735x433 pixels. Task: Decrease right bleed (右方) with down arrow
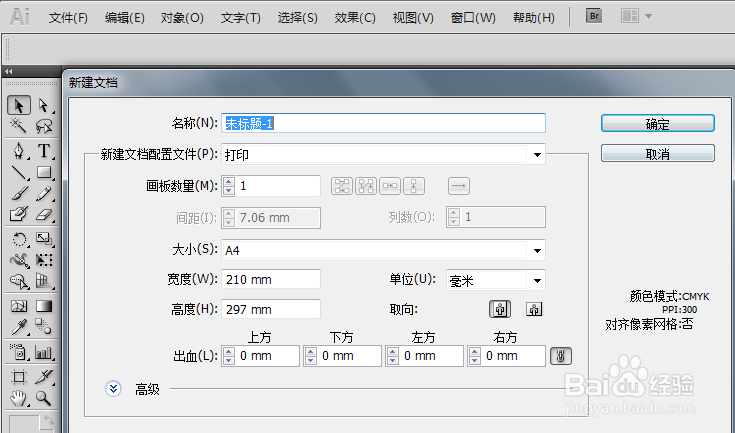click(475, 360)
